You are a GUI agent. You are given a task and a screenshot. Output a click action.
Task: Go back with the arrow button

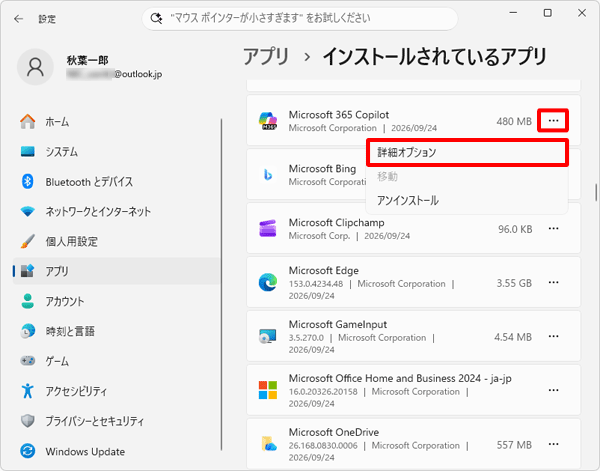(18, 19)
